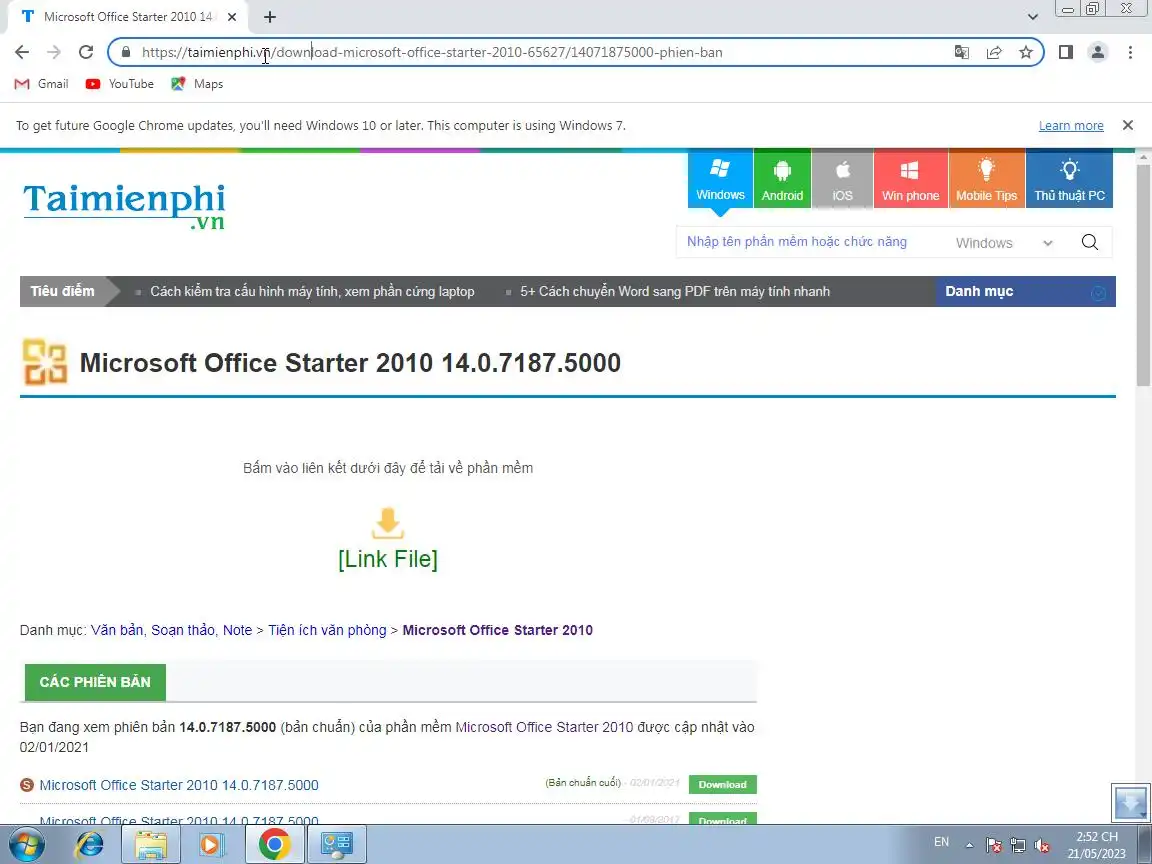Click the [Link File] download link
Screen dimensions: 1152x864
(x=388, y=559)
